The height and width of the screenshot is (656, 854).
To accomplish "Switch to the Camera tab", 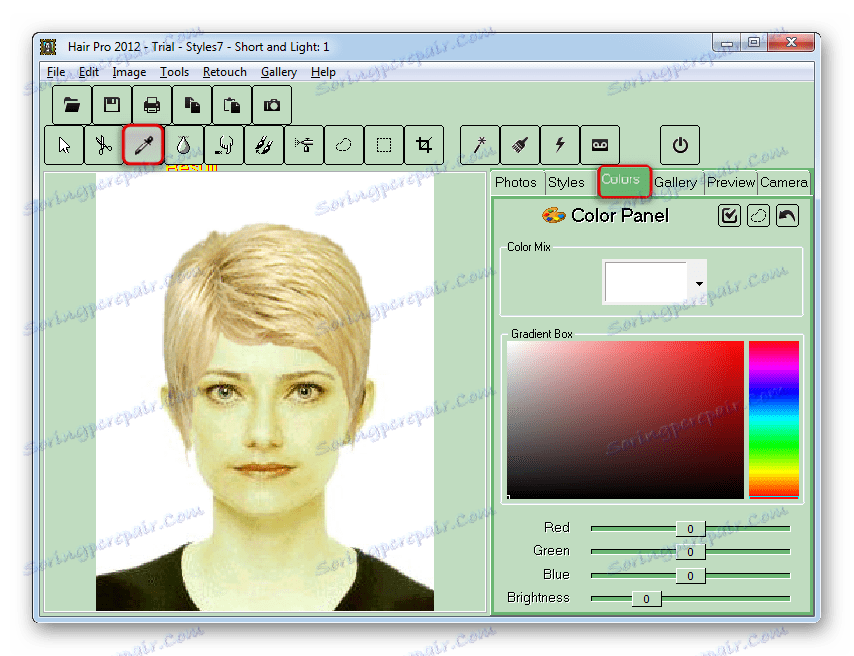I will pos(784,183).
